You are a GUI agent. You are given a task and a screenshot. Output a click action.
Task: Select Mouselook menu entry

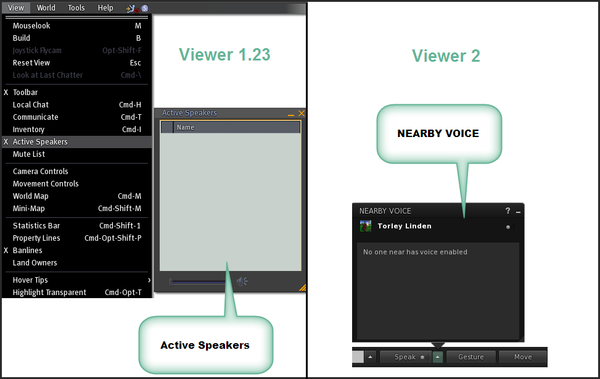(77, 26)
